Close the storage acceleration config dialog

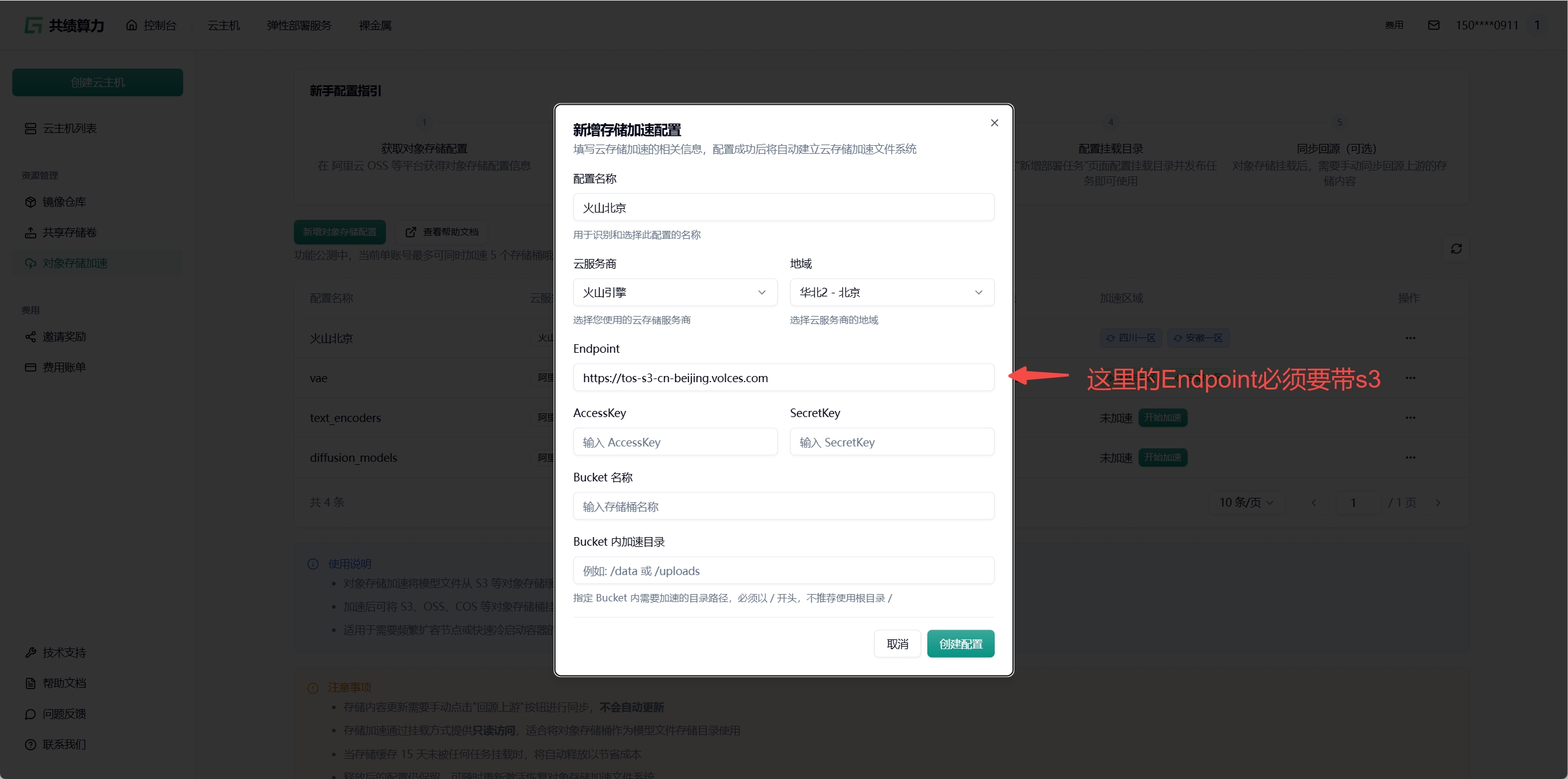(x=994, y=123)
